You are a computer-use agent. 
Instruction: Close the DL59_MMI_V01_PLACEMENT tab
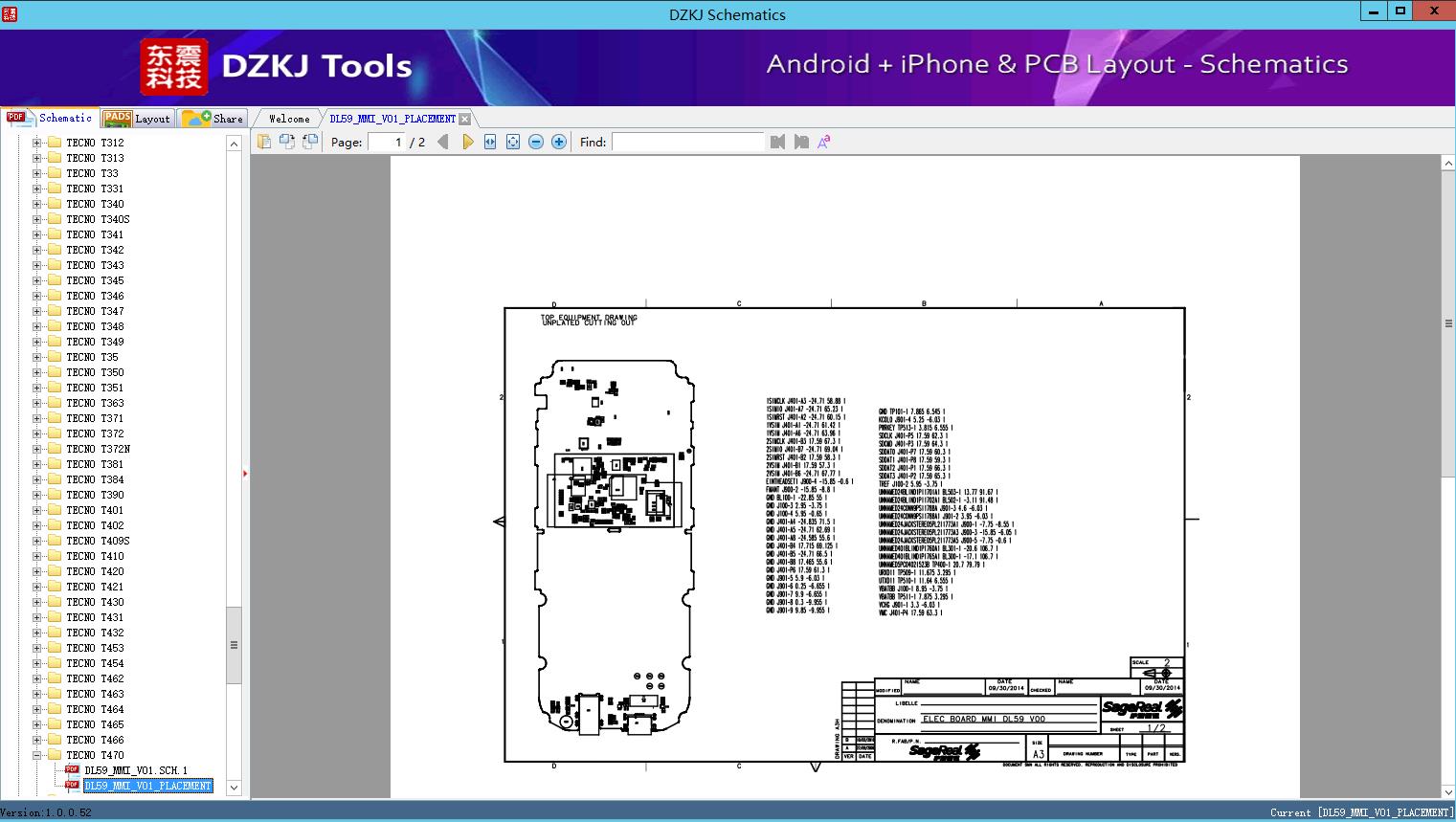(464, 119)
